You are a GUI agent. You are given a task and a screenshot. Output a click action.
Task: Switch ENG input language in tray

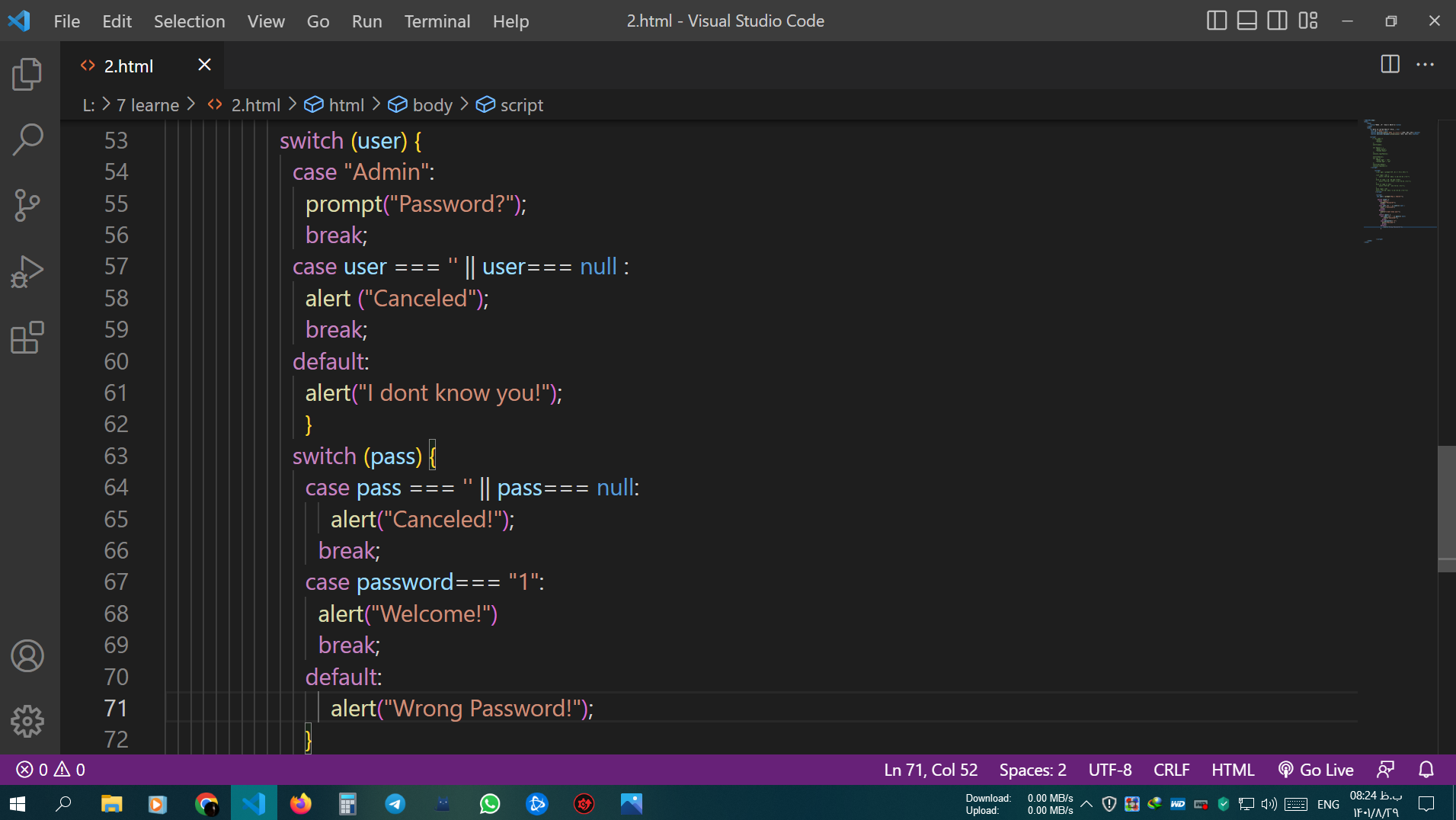pos(1328,804)
